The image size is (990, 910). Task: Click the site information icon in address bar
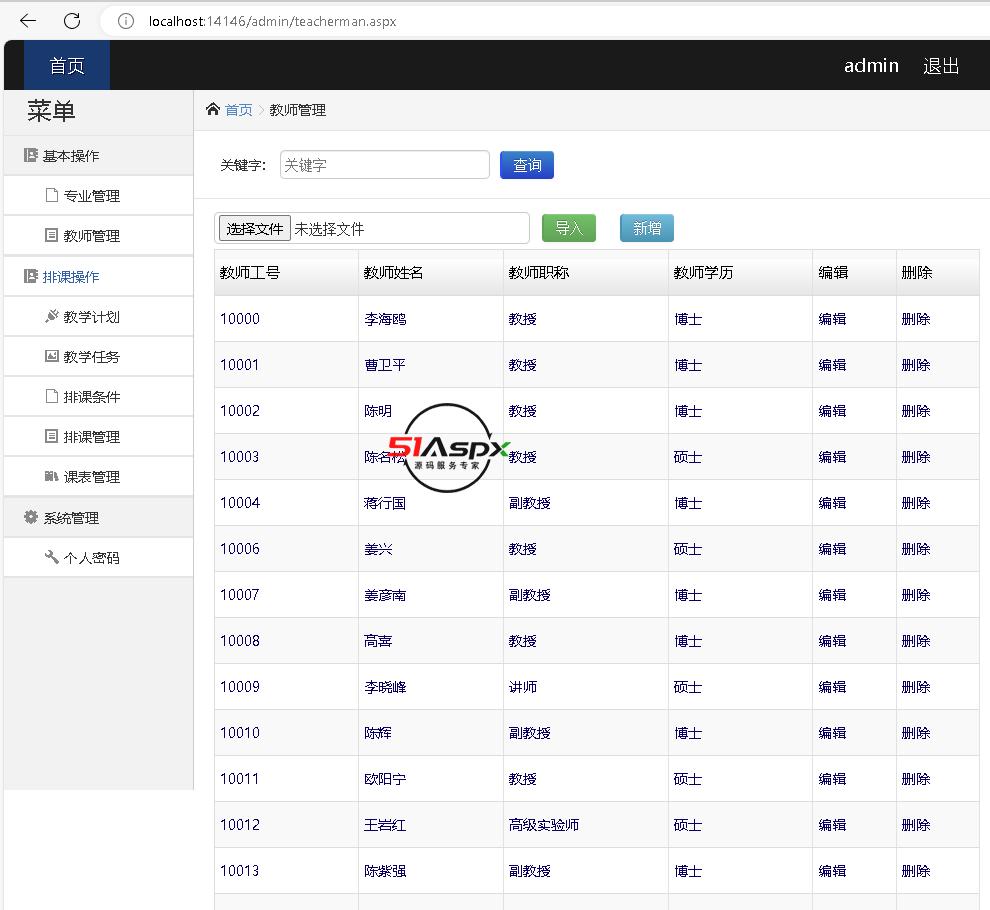126,21
